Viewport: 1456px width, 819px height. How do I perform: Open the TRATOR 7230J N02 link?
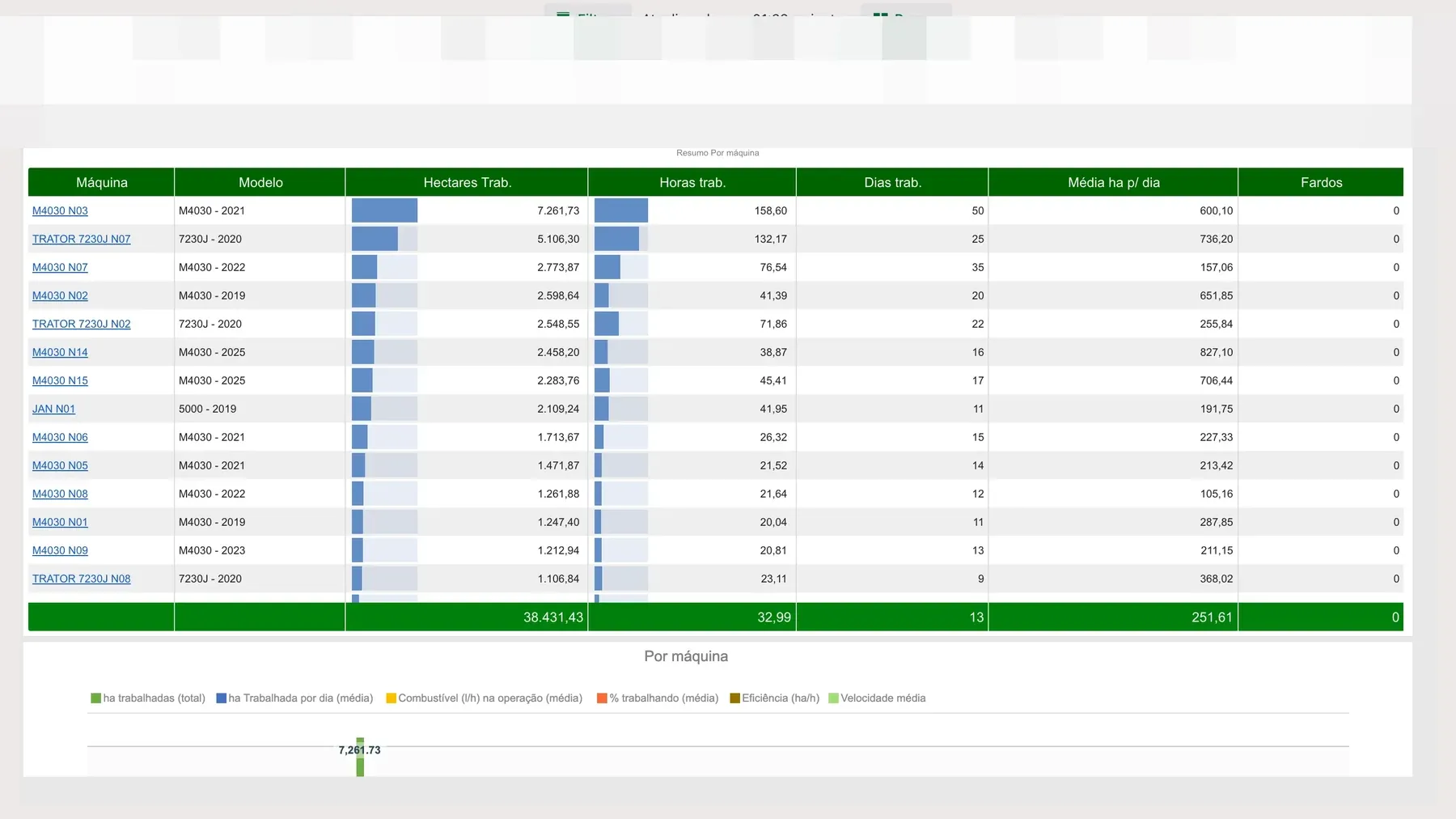click(81, 324)
